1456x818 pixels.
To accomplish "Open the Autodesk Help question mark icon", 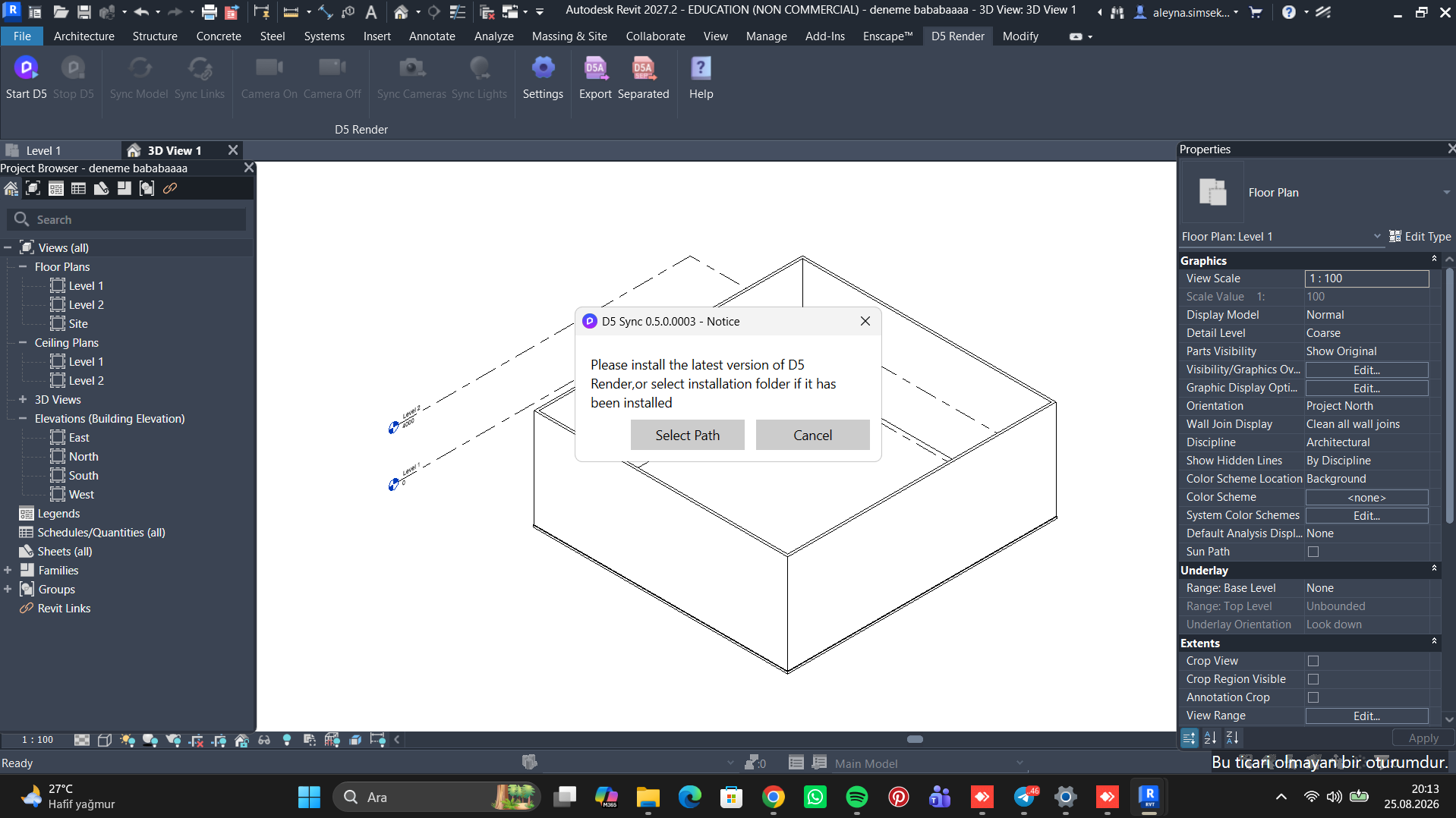I will pos(1289,12).
